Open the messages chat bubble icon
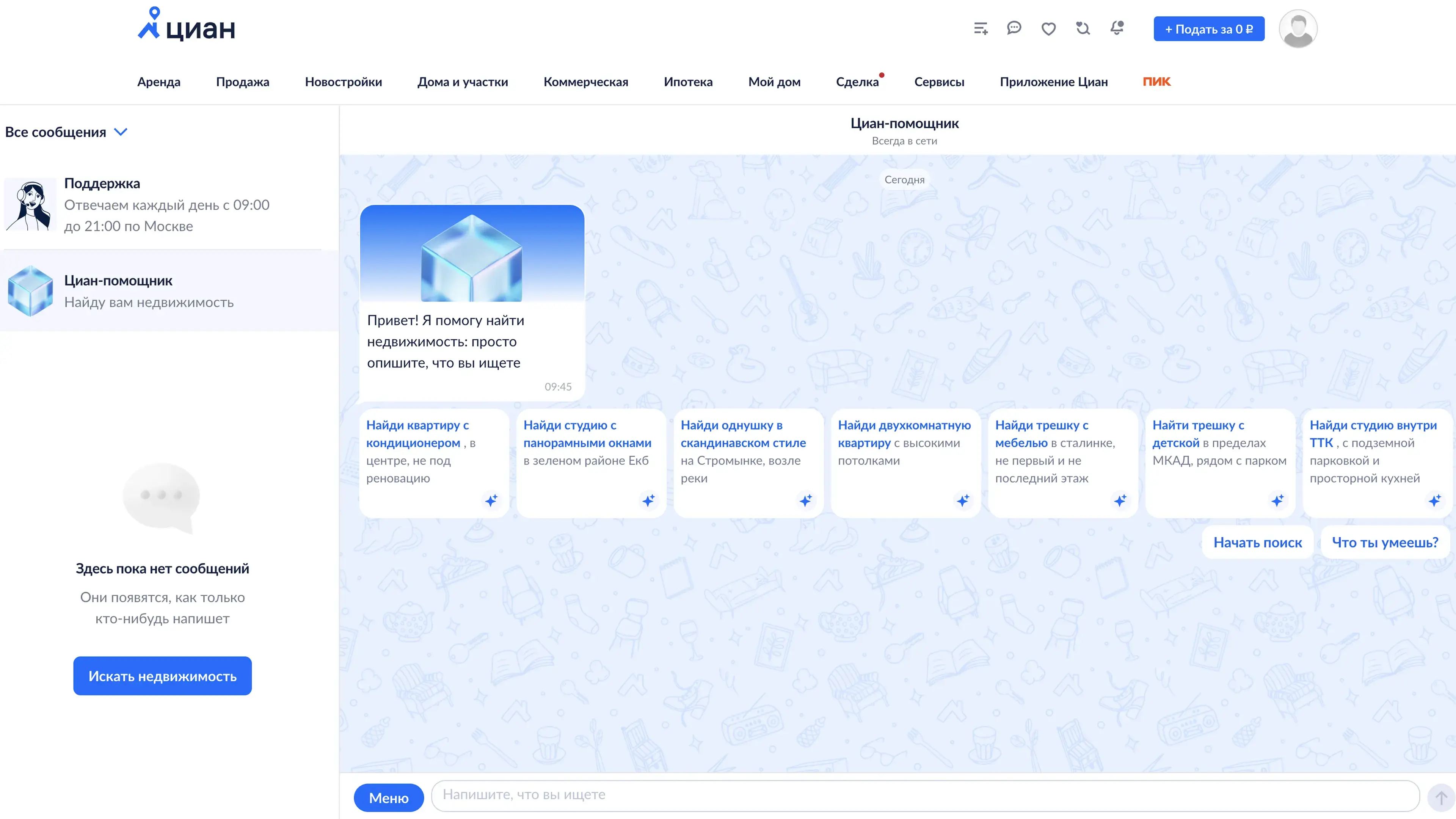Viewport: 1456px width, 819px height. pos(1014,28)
